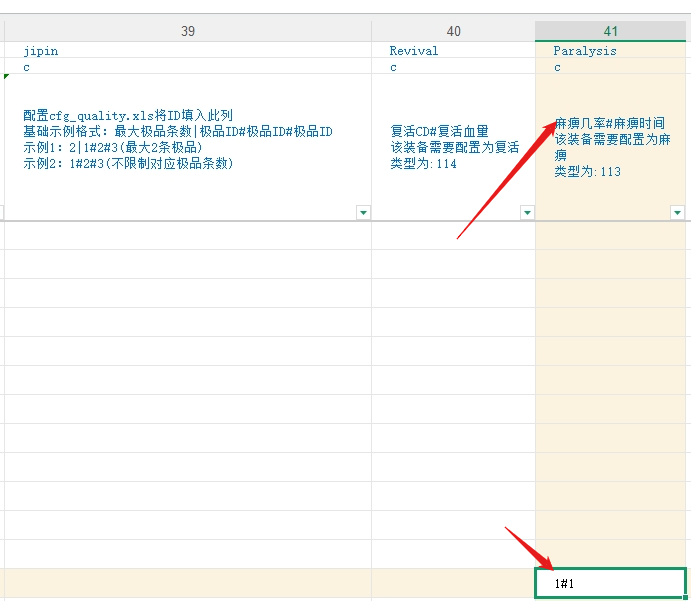The height and width of the screenshot is (601, 691).
Task: Click the 复活CD#复活血量 description cell
Action: point(453,147)
